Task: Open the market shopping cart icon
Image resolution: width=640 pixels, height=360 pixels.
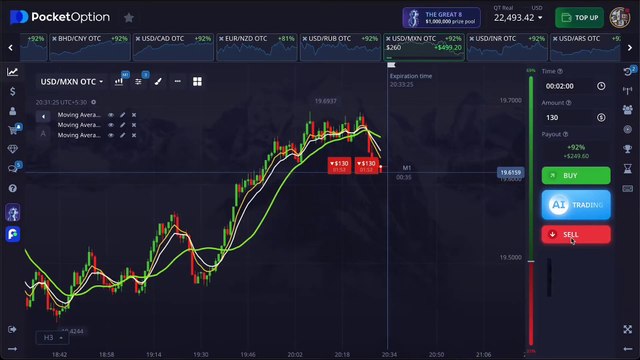Action: 13,130
